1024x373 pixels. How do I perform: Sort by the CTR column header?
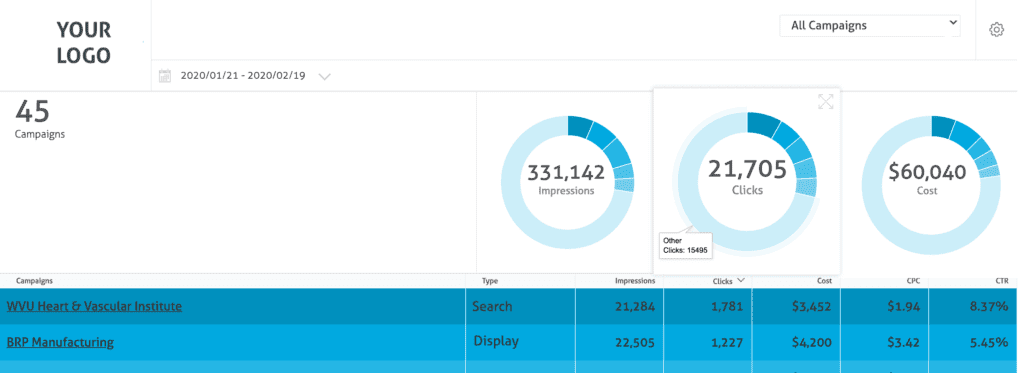1002,281
